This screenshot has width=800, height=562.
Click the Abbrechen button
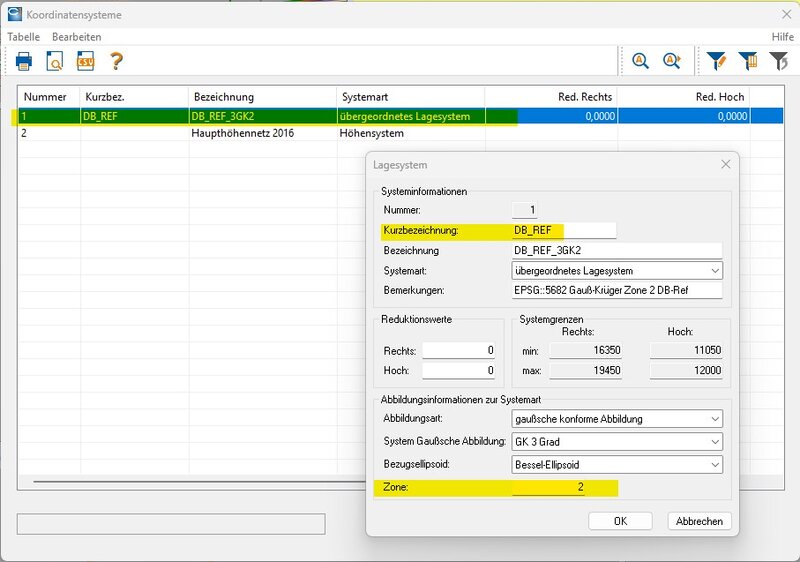(x=699, y=521)
